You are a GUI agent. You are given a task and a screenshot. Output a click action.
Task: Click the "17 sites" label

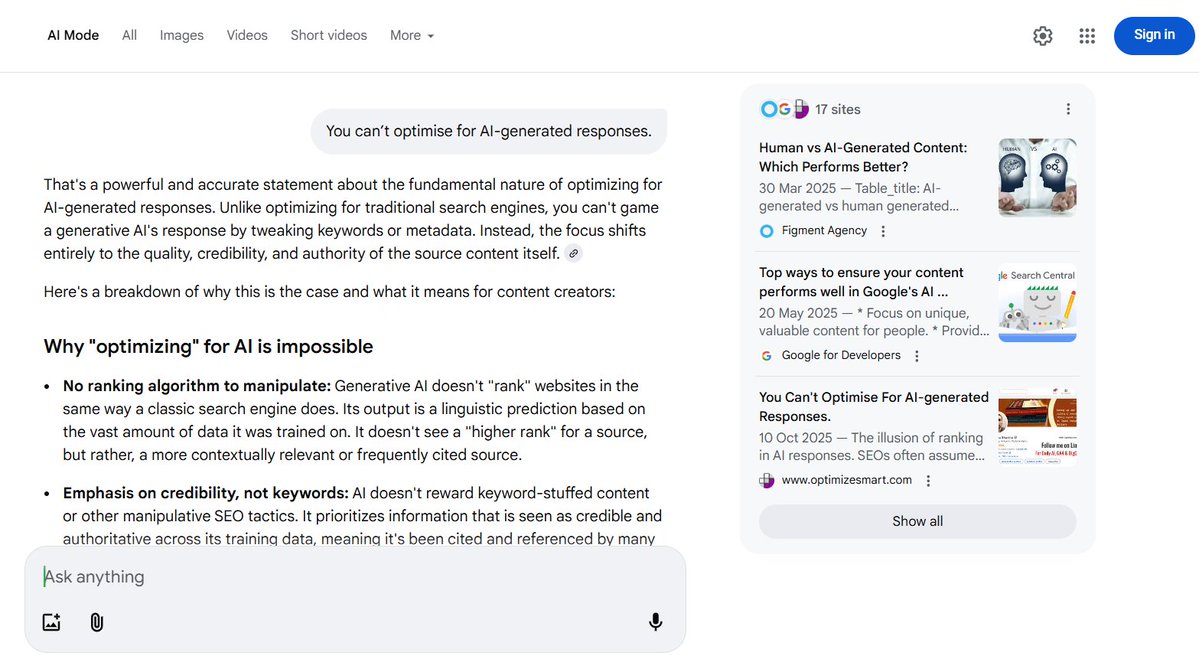[837, 109]
